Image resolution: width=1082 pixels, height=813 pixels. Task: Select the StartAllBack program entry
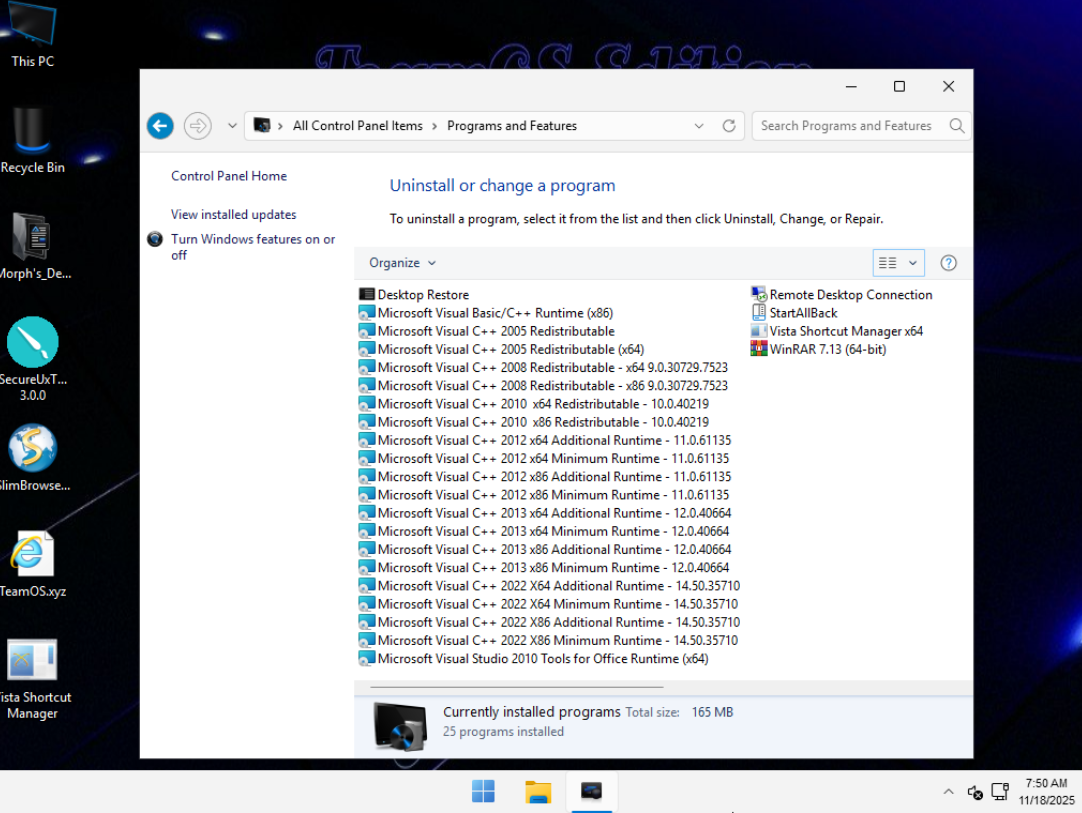coord(803,313)
